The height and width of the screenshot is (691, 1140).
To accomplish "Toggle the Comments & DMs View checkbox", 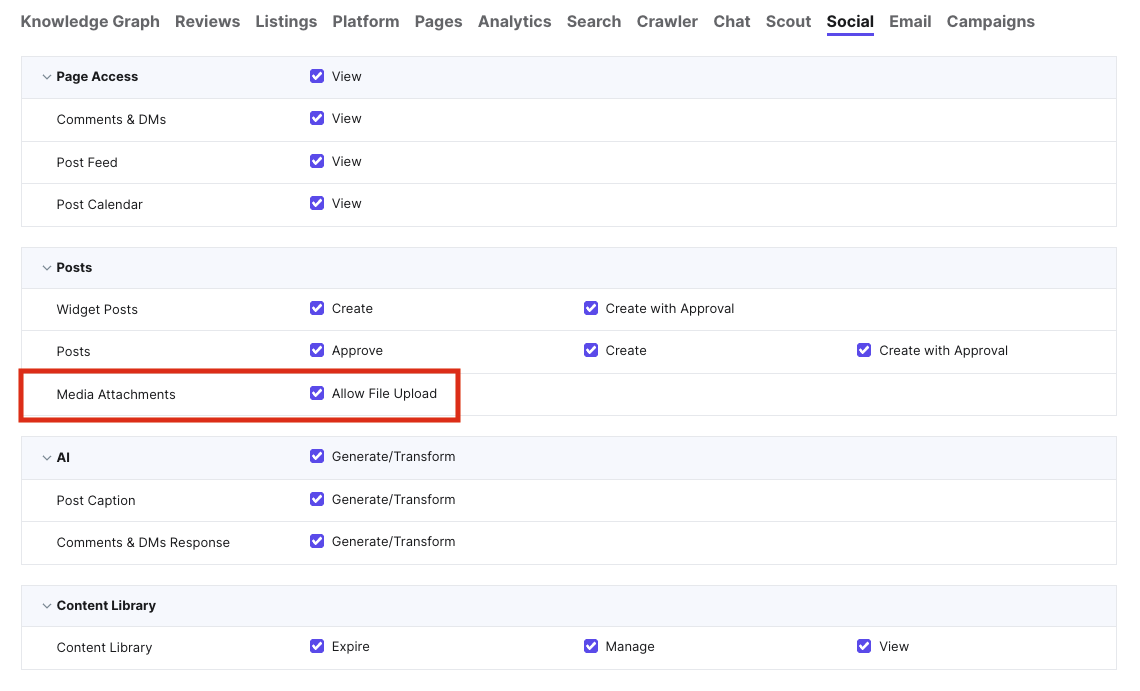I will click(x=317, y=119).
